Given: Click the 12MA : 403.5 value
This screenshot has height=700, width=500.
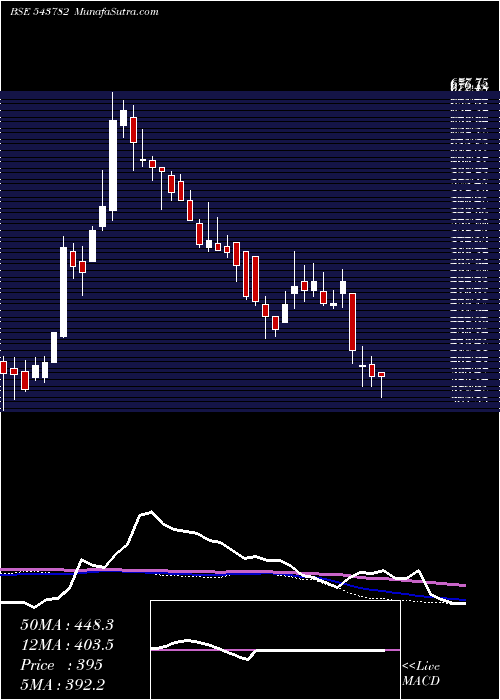Looking at the screenshot, I should coord(67,645).
